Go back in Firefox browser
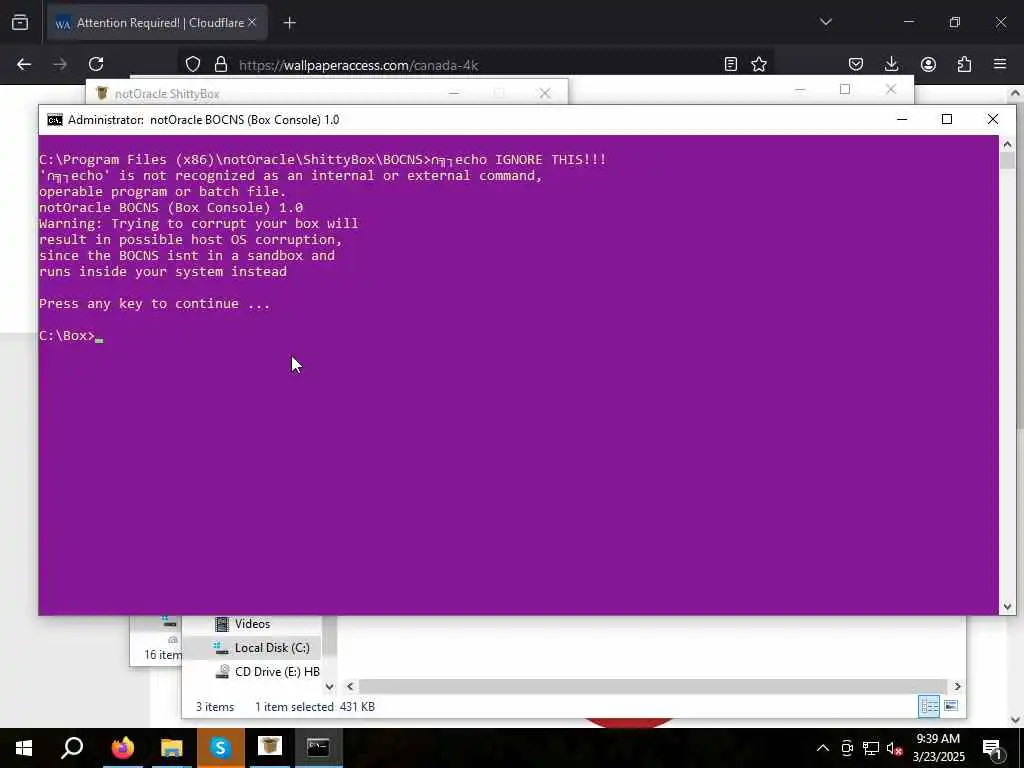The height and width of the screenshot is (768, 1024). [x=24, y=64]
